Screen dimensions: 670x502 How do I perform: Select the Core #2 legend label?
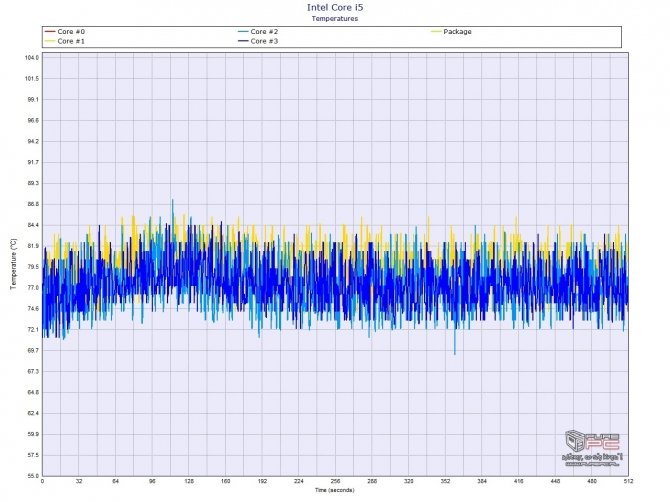tap(264, 32)
